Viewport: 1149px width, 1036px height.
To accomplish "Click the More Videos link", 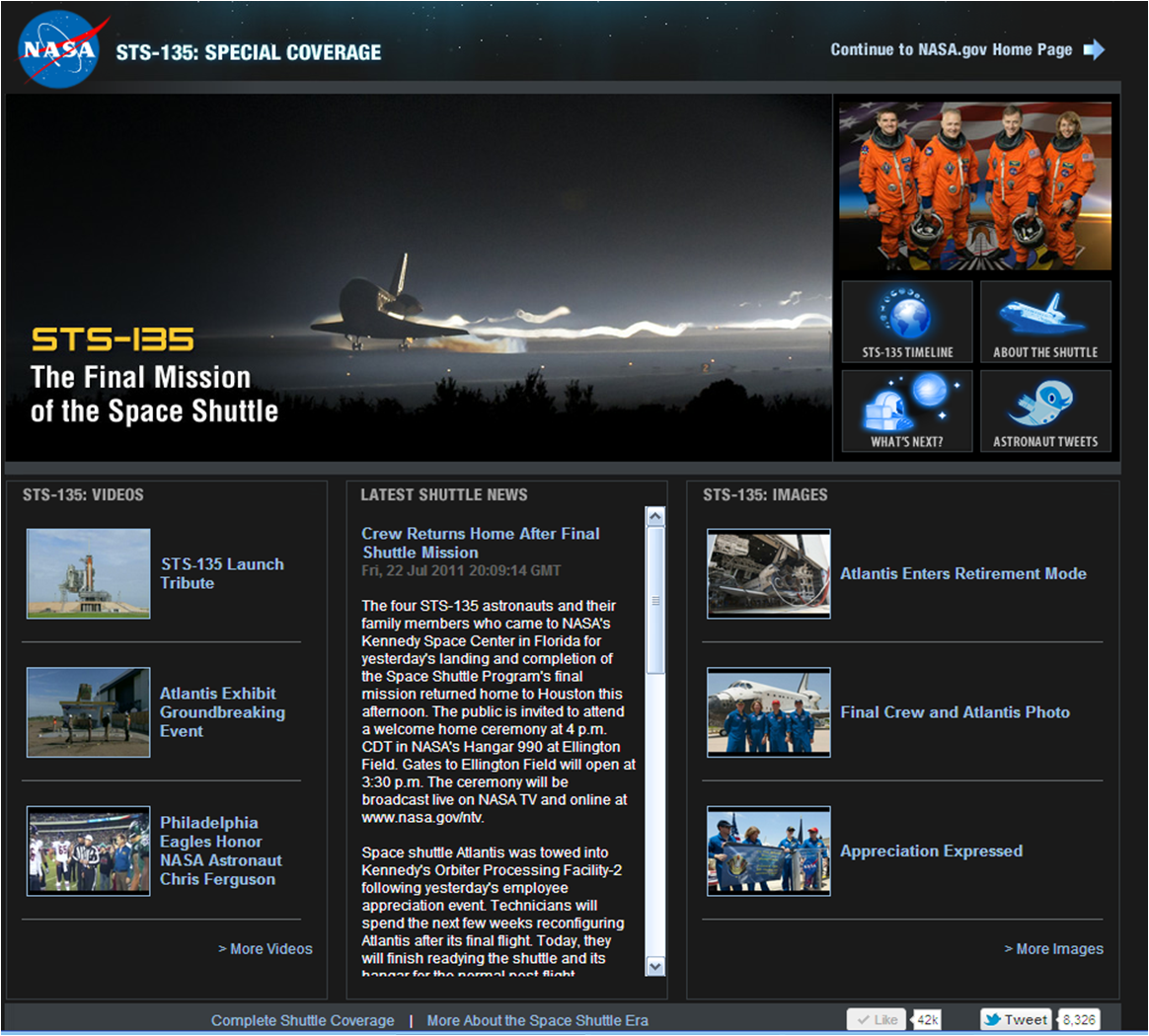I will (x=266, y=949).
